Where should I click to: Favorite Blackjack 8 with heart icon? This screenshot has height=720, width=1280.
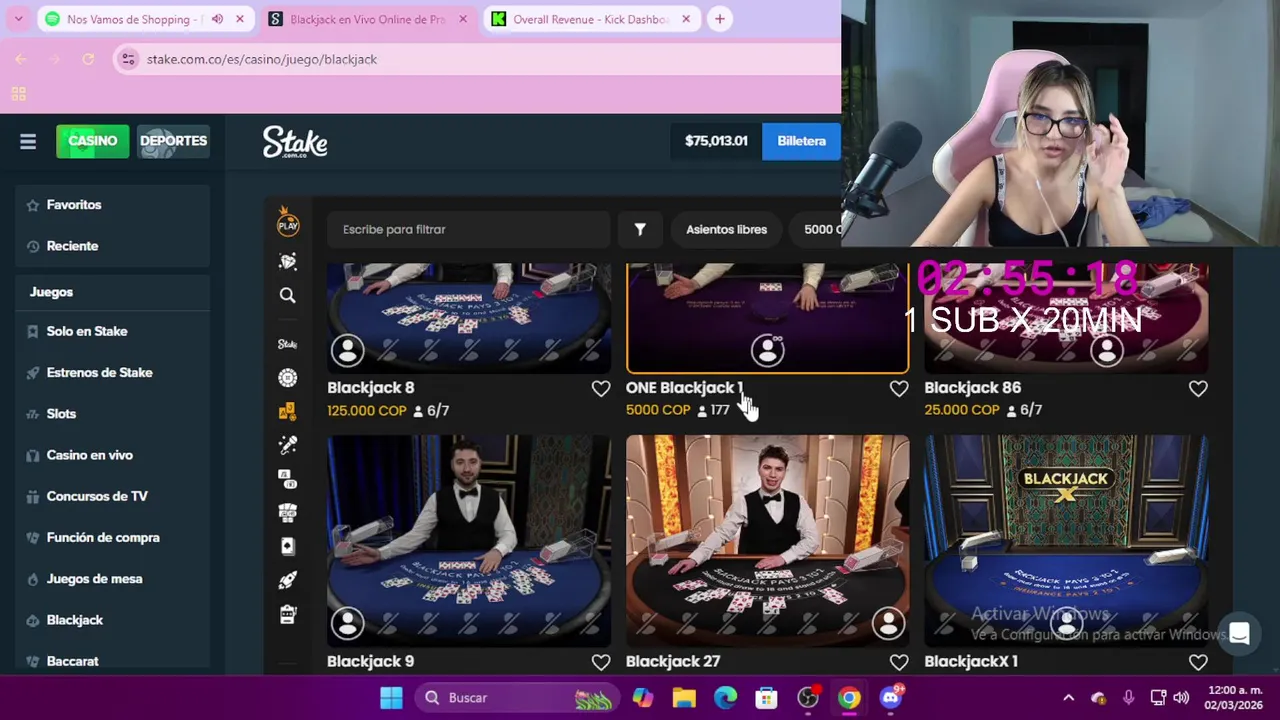coord(600,388)
